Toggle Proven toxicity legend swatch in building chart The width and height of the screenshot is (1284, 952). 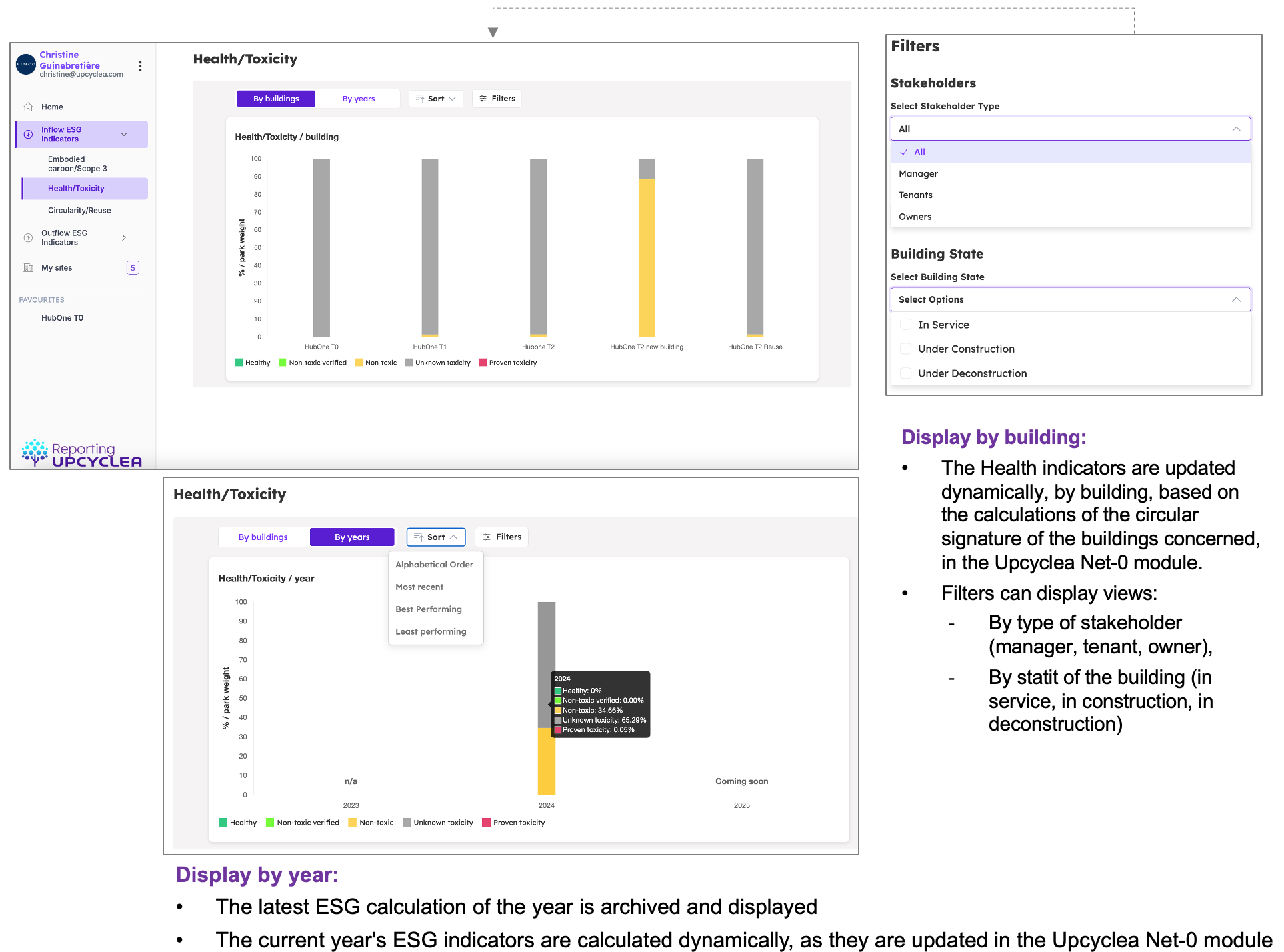tap(483, 363)
